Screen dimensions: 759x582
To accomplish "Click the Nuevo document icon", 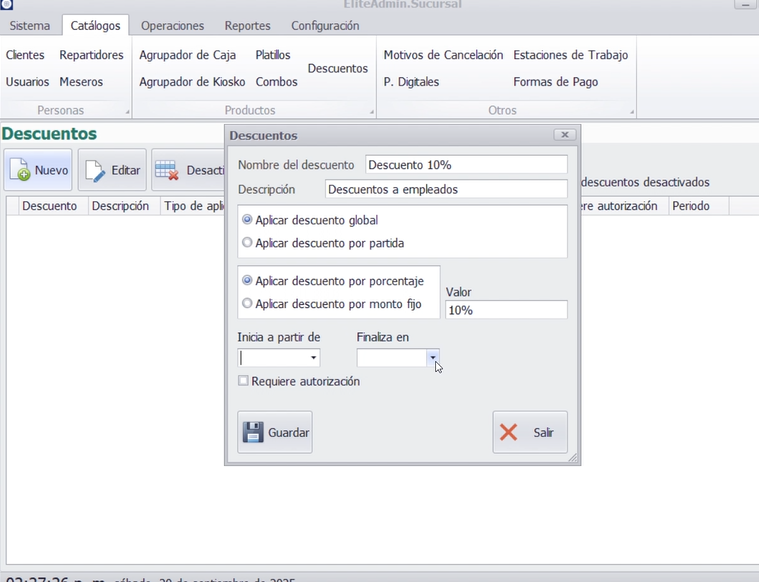I will tap(20, 171).
